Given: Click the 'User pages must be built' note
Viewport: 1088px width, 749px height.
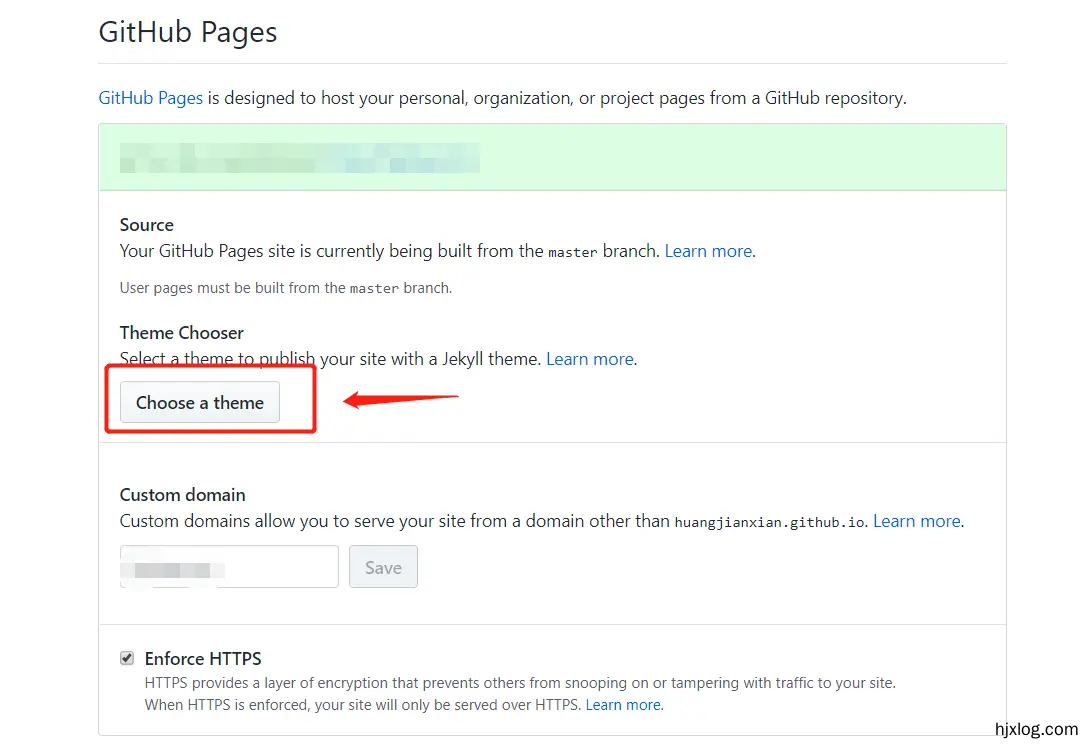Looking at the screenshot, I should click(x=286, y=288).
